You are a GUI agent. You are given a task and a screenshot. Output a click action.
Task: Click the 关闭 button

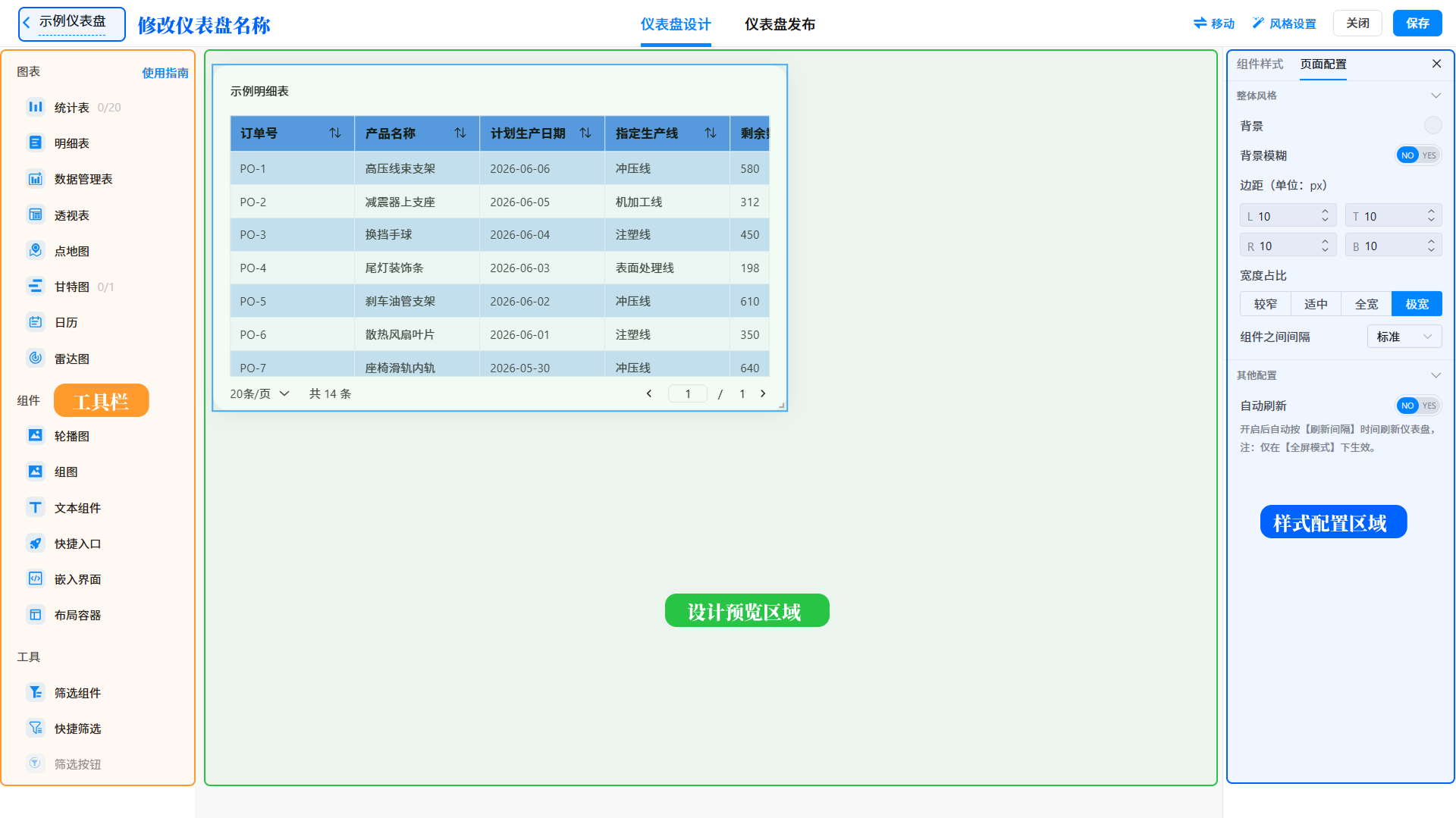coord(1357,24)
